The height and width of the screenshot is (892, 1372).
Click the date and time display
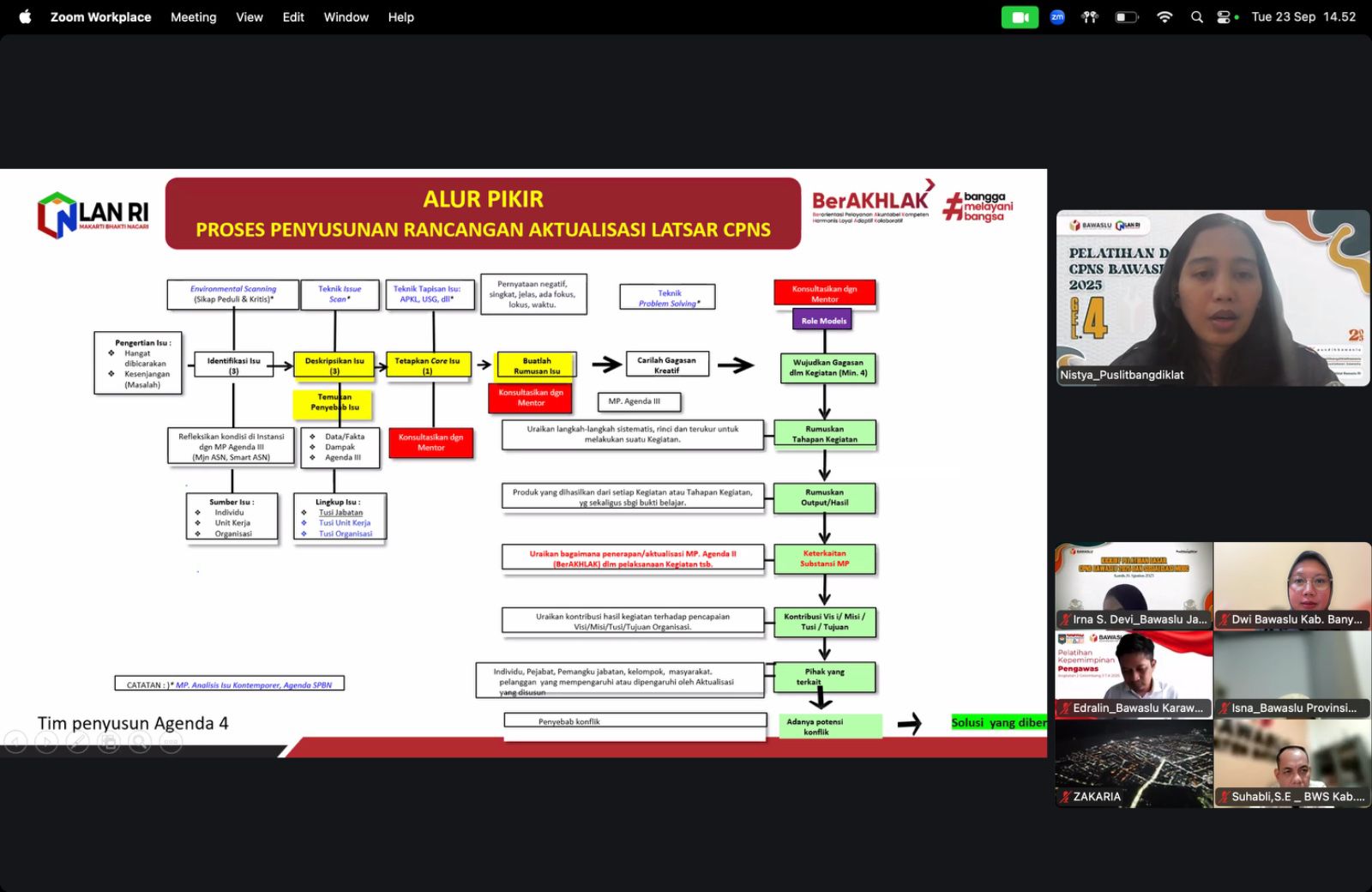tap(1303, 17)
